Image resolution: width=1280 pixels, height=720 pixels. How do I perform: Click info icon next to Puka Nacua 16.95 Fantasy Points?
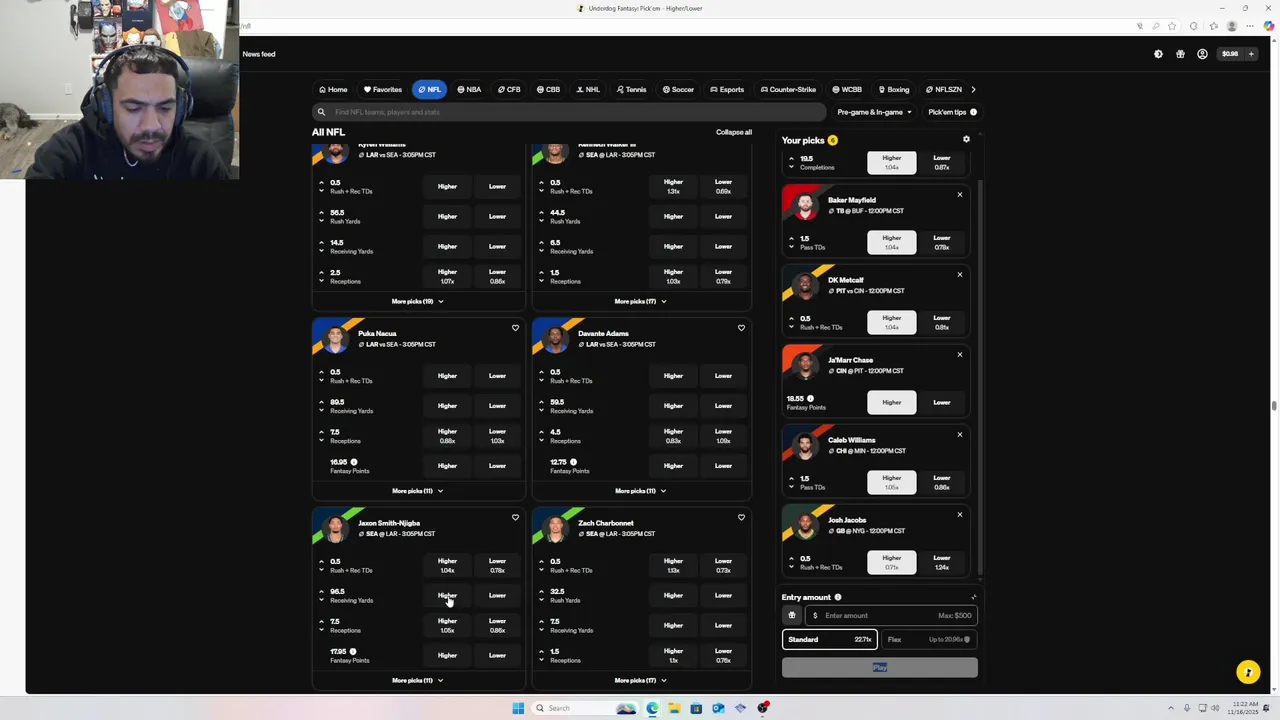point(354,462)
